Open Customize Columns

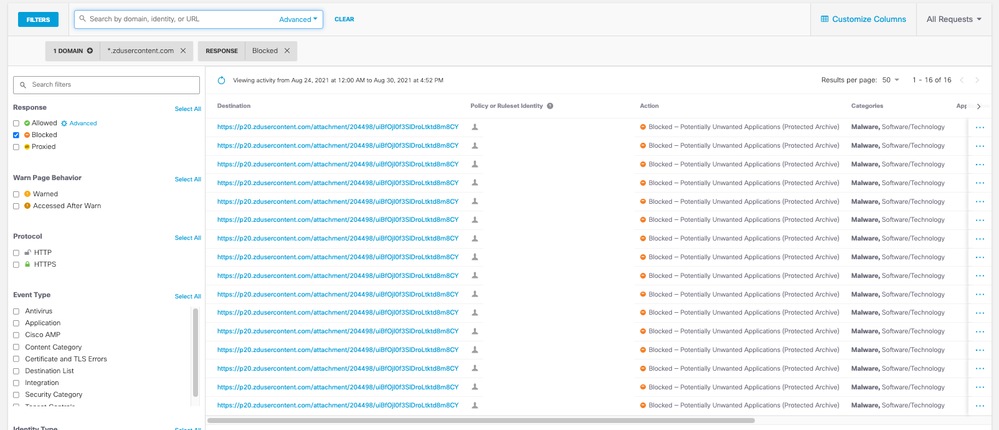[x=863, y=19]
